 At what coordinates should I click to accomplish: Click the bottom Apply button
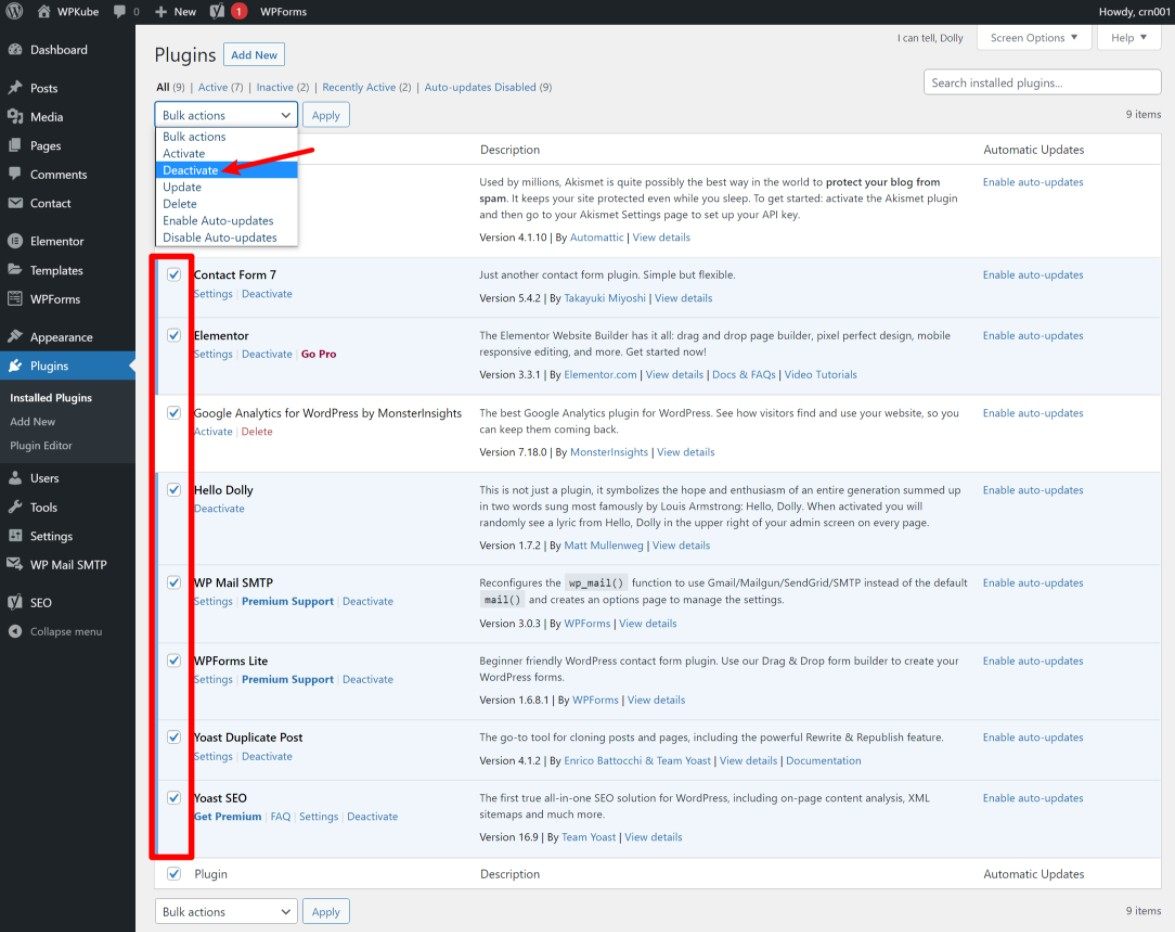(326, 912)
